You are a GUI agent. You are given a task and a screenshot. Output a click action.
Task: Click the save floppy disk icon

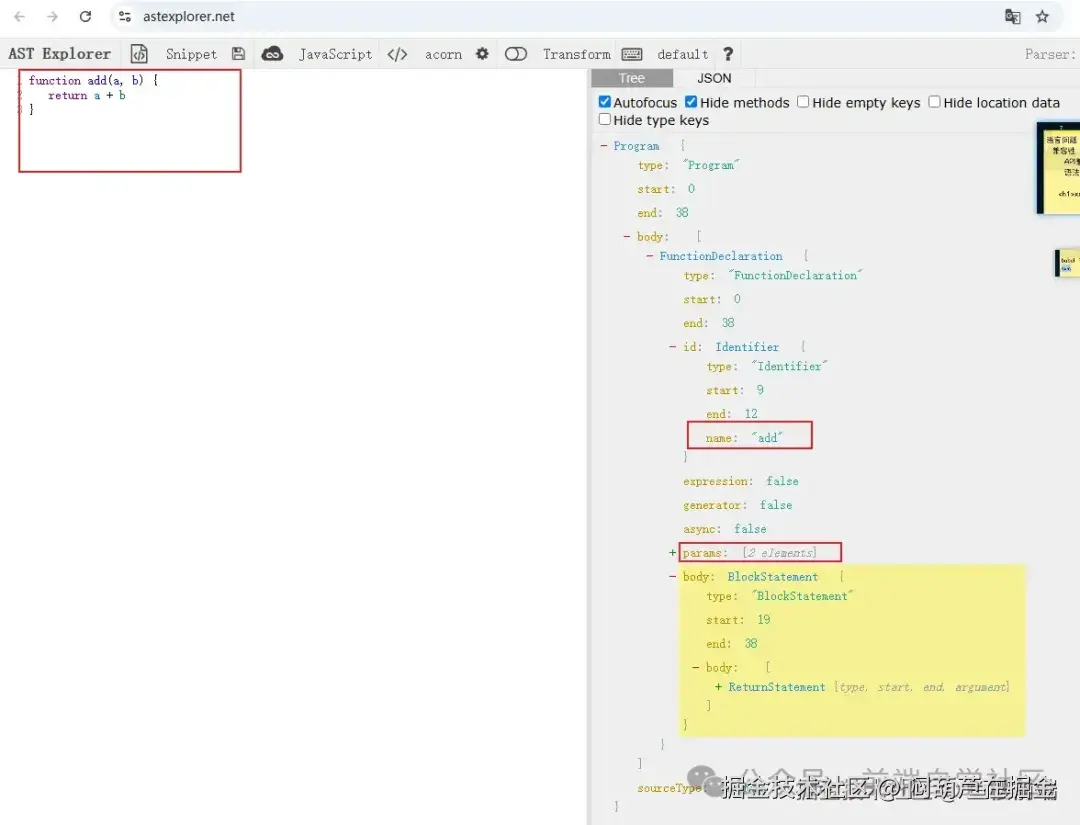tap(238, 54)
